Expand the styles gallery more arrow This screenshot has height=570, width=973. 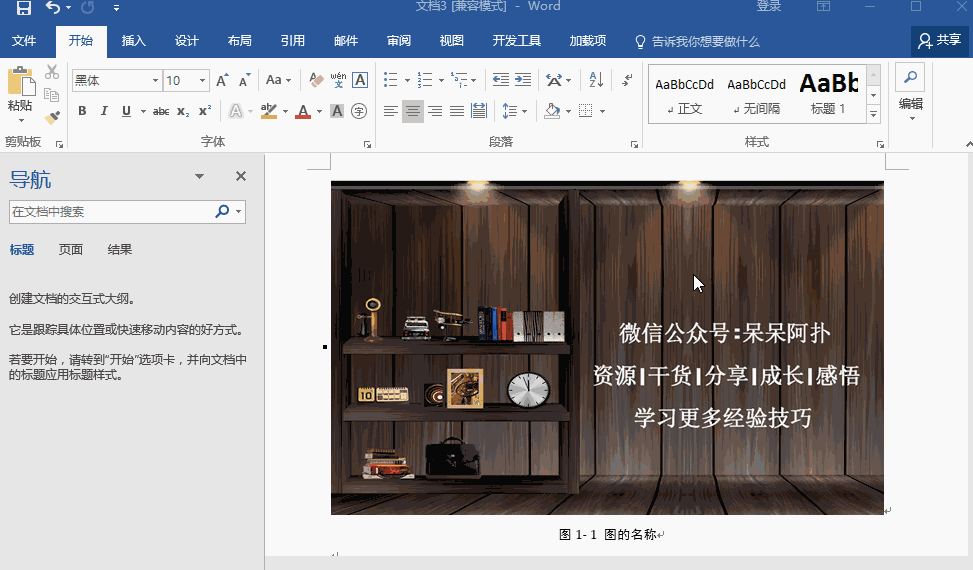pyautogui.click(x=873, y=115)
